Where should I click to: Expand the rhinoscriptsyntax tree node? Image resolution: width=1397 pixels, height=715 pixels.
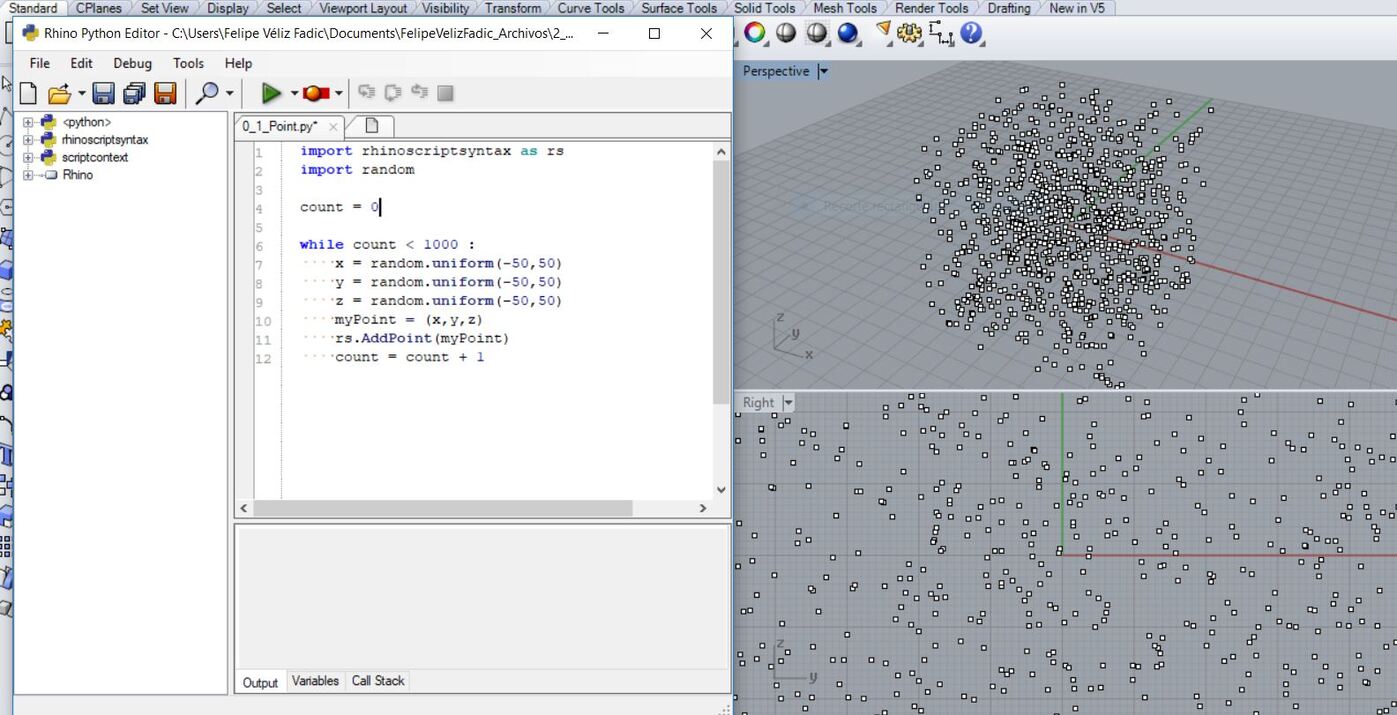[x=28, y=140]
